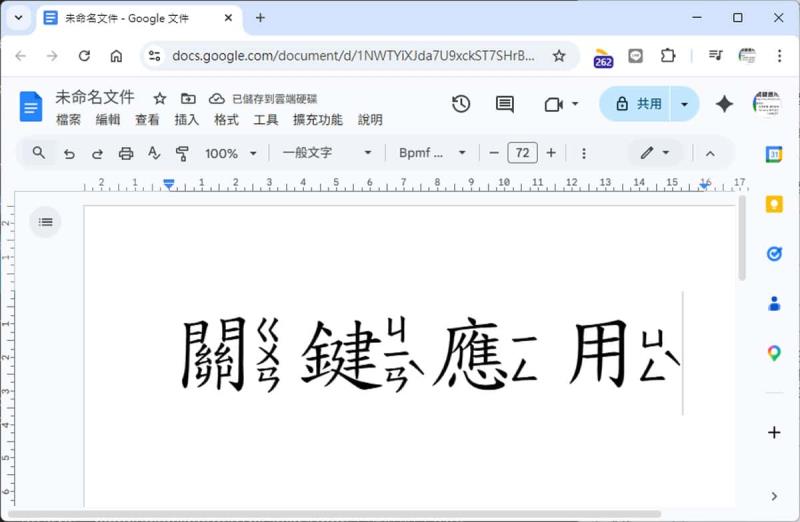Image resolution: width=800 pixels, height=522 pixels.
Task: Go to the browser home page
Action: pyautogui.click(x=116, y=56)
